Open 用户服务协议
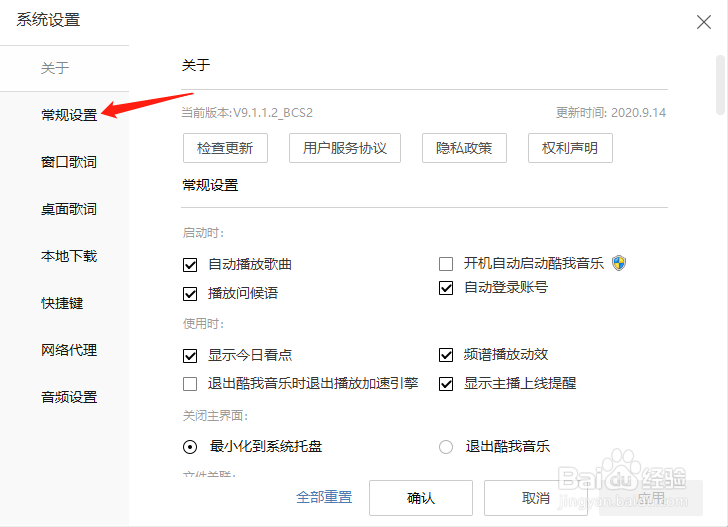728x527 pixels. tap(344, 148)
